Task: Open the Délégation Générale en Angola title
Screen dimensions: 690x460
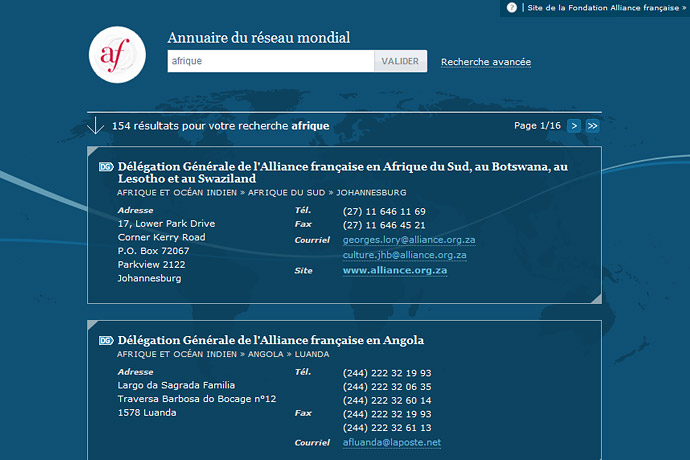Action: pyautogui.click(x=271, y=340)
